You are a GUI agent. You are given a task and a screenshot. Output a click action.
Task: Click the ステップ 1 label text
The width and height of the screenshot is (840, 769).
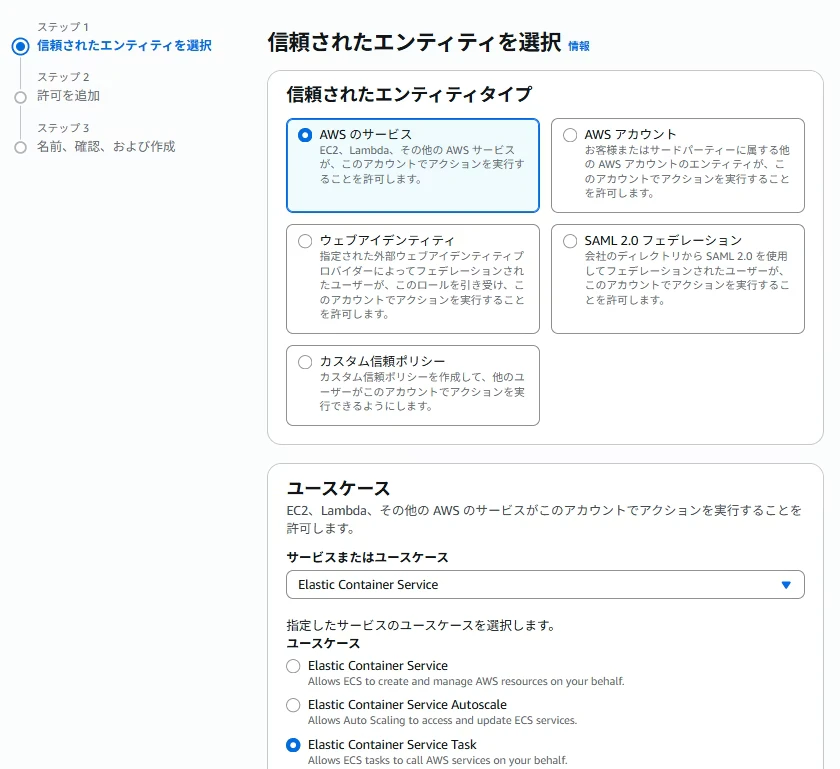[63, 27]
